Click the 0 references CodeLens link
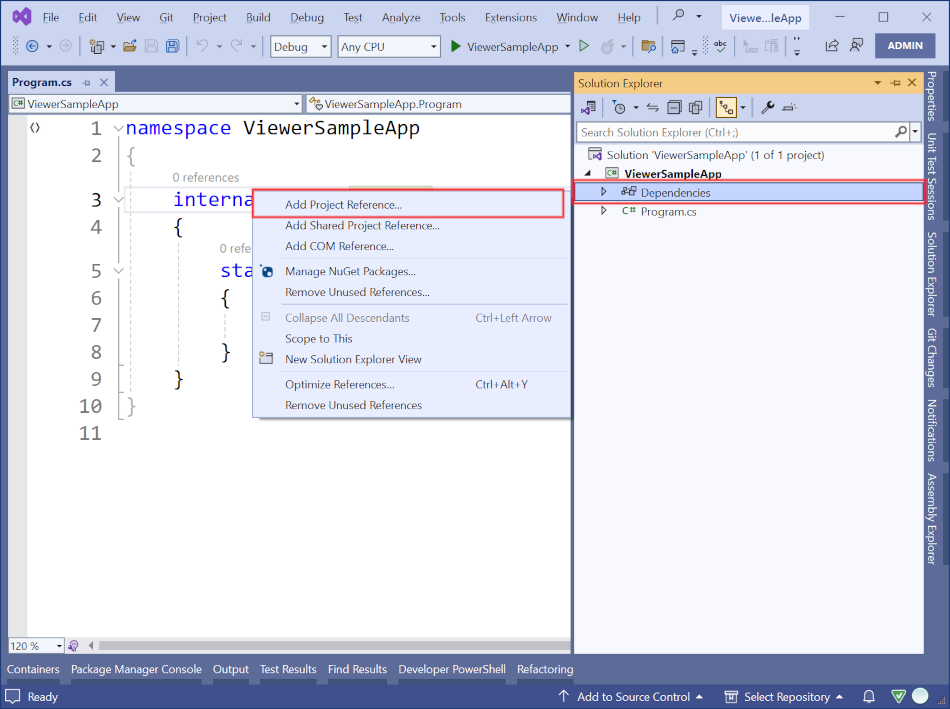This screenshot has width=950, height=709. pos(205,177)
